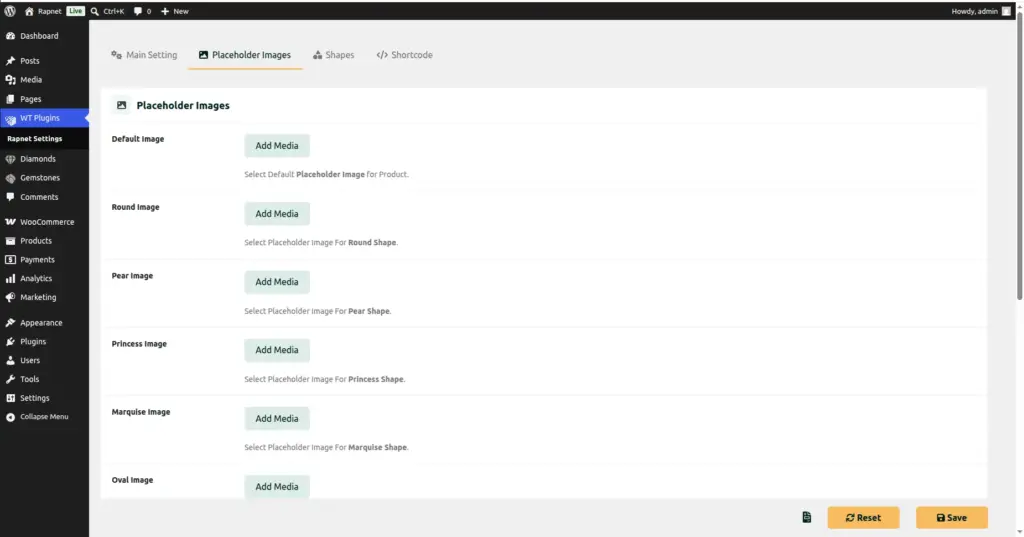
Task: Add Media for Pear Image
Action: [277, 282]
